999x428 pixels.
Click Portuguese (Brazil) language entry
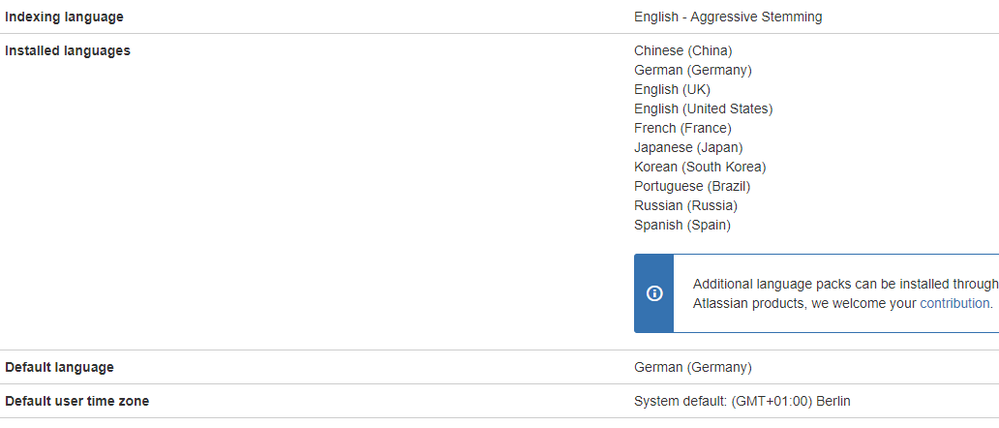[692, 186]
